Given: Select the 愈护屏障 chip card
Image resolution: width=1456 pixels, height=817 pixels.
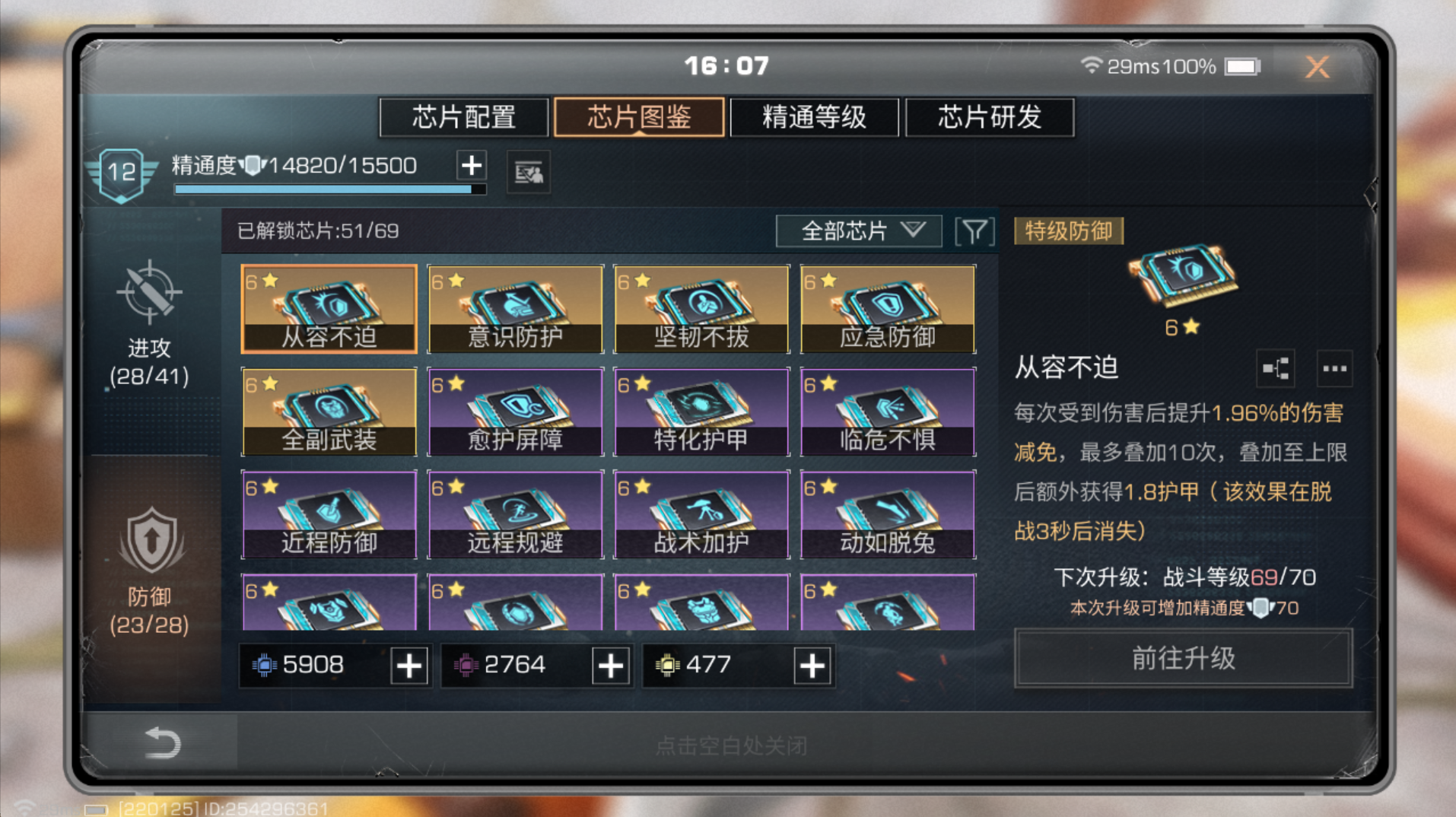Looking at the screenshot, I should (x=516, y=412).
